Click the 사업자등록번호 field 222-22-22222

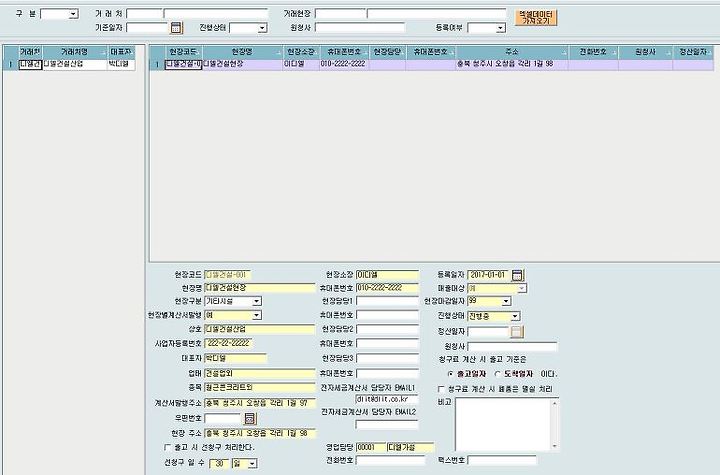[x=229, y=344]
